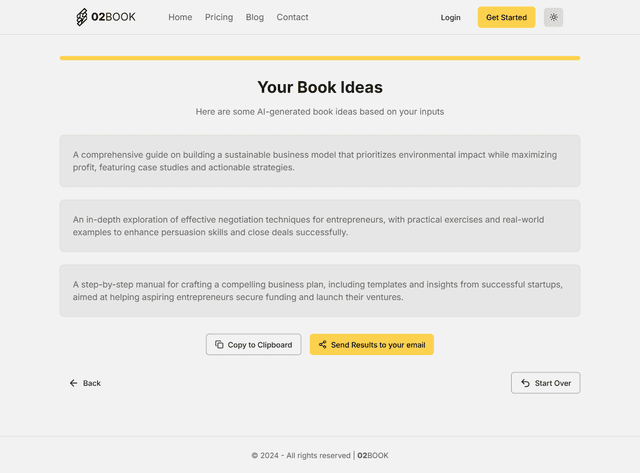The image size is (640, 473).
Task: Click the share icon on Send Results button
Action: pyautogui.click(x=322, y=345)
